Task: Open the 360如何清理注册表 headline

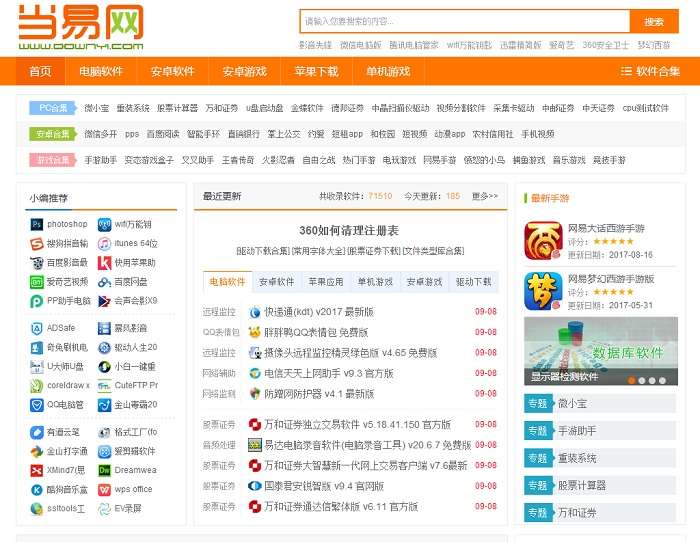Action: pos(349,230)
